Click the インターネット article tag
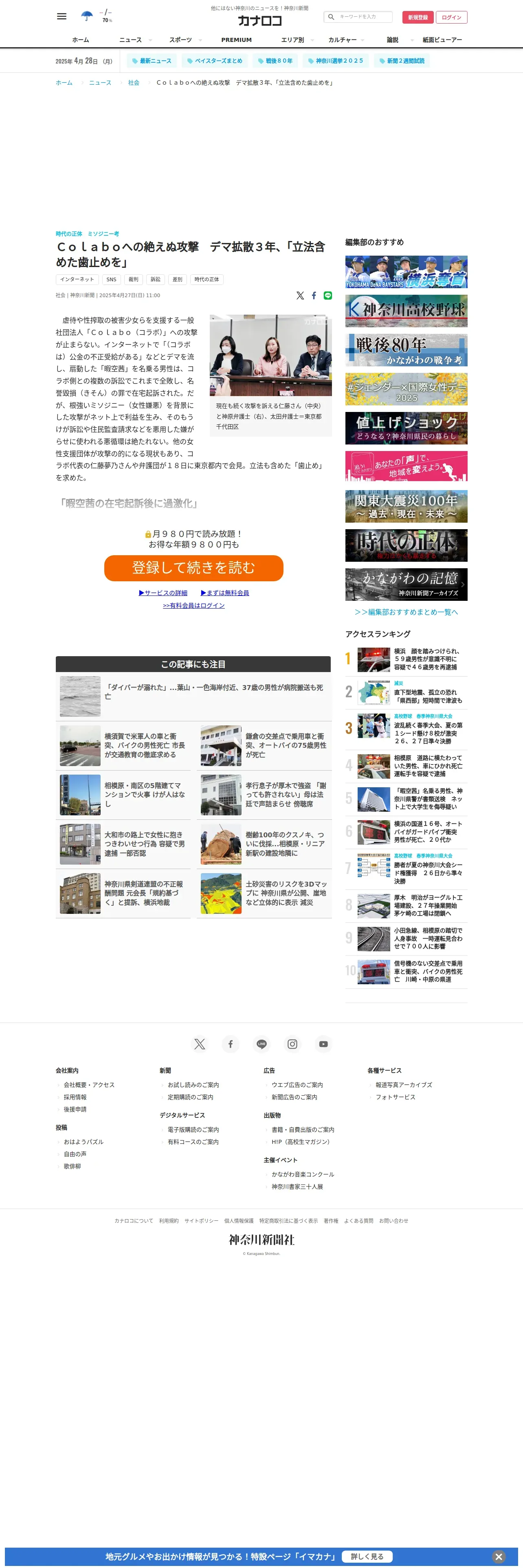This screenshot has width=523, height=1568. click(77, 279)
